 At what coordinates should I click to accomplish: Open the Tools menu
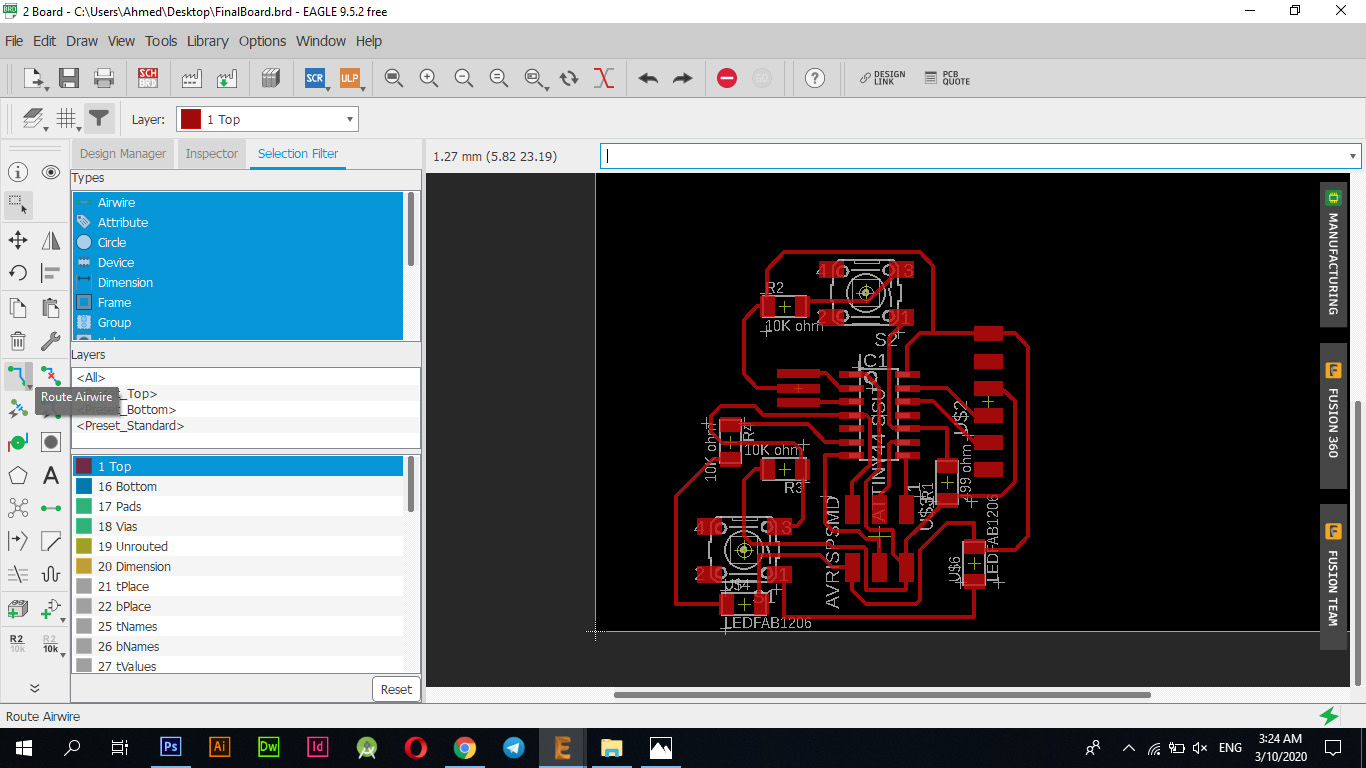tap(161, 41)
